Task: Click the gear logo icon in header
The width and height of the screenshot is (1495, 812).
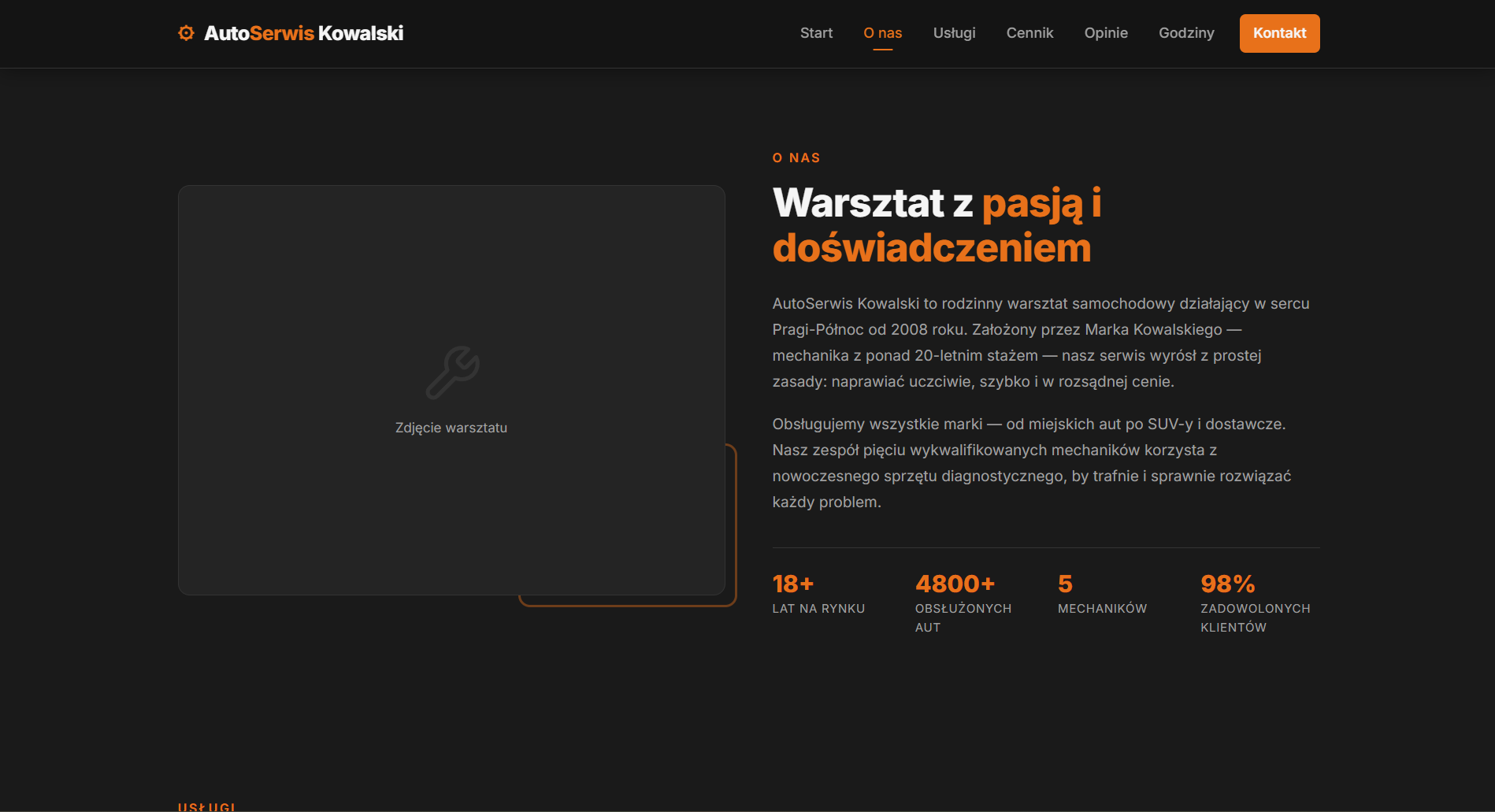Action: click(186, 33)
